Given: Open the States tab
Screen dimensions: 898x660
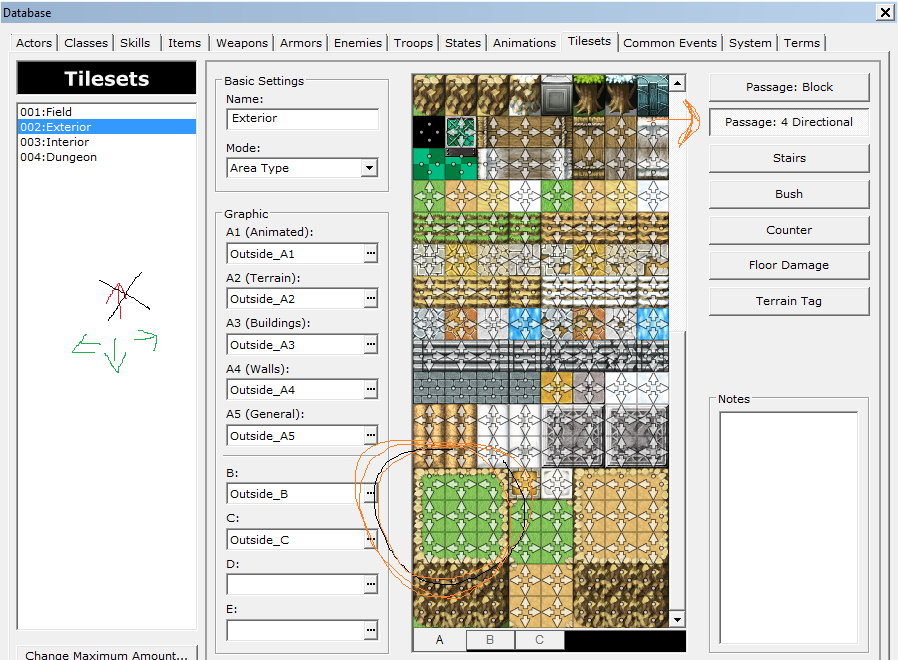Looking at the screenshot, I should (463, 43).
